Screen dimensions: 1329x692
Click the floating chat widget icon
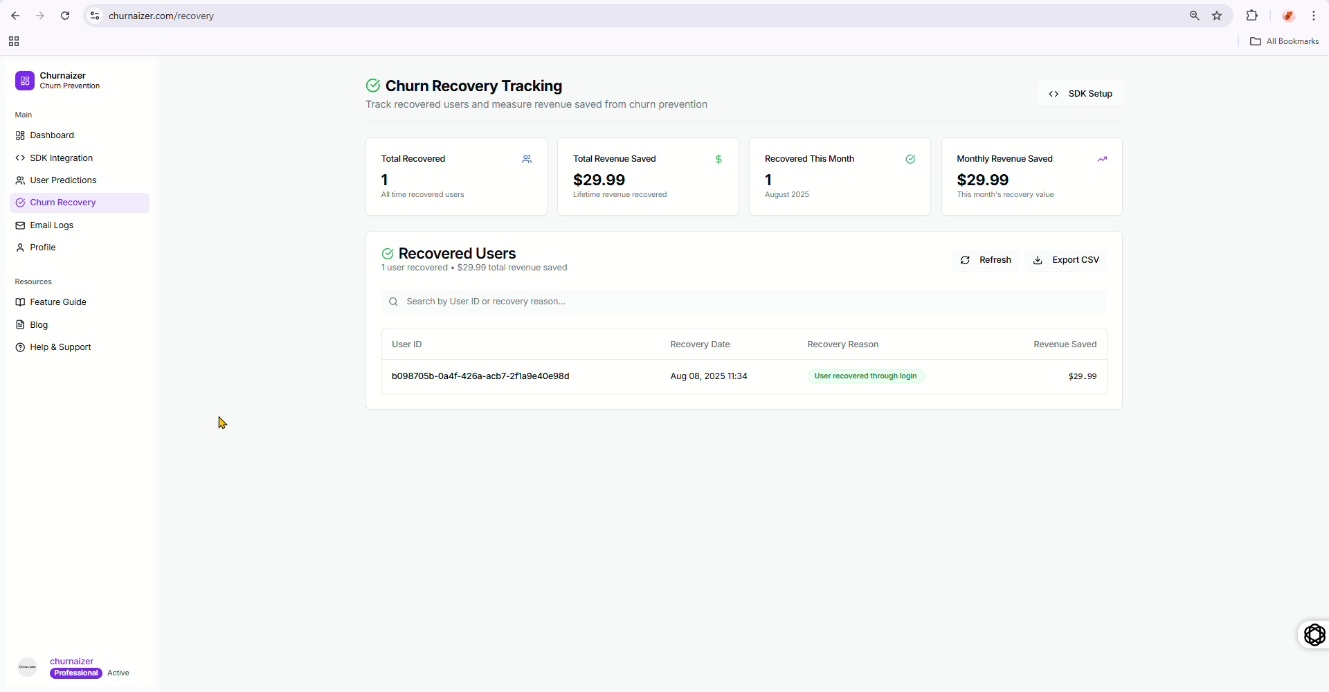[x=1314, y=635]
